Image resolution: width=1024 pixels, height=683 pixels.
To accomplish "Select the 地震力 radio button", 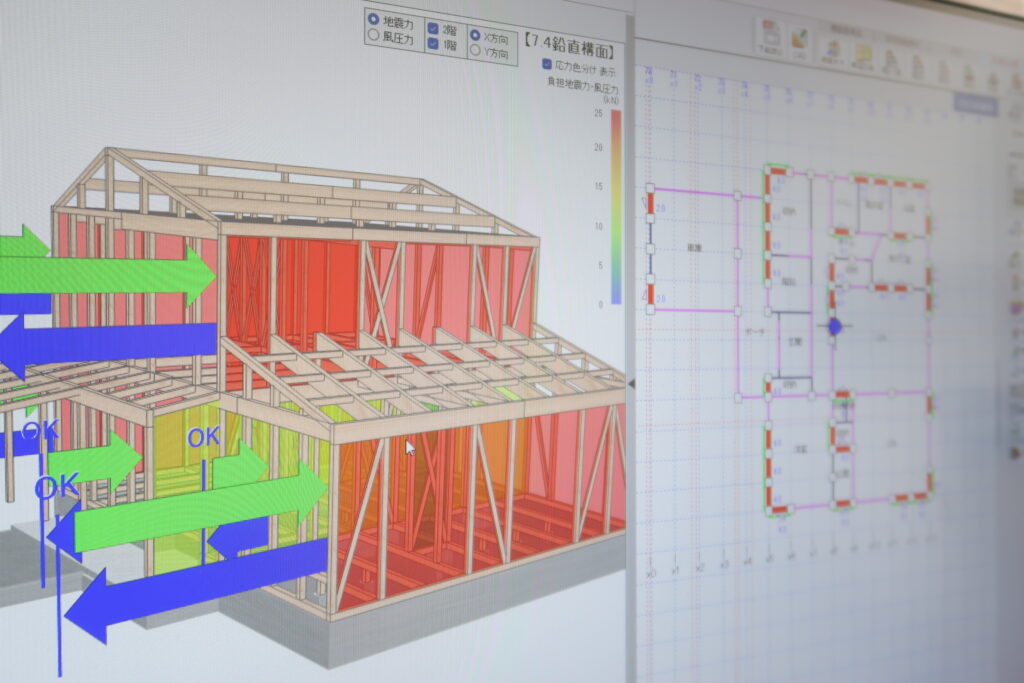I will [373, 19].
